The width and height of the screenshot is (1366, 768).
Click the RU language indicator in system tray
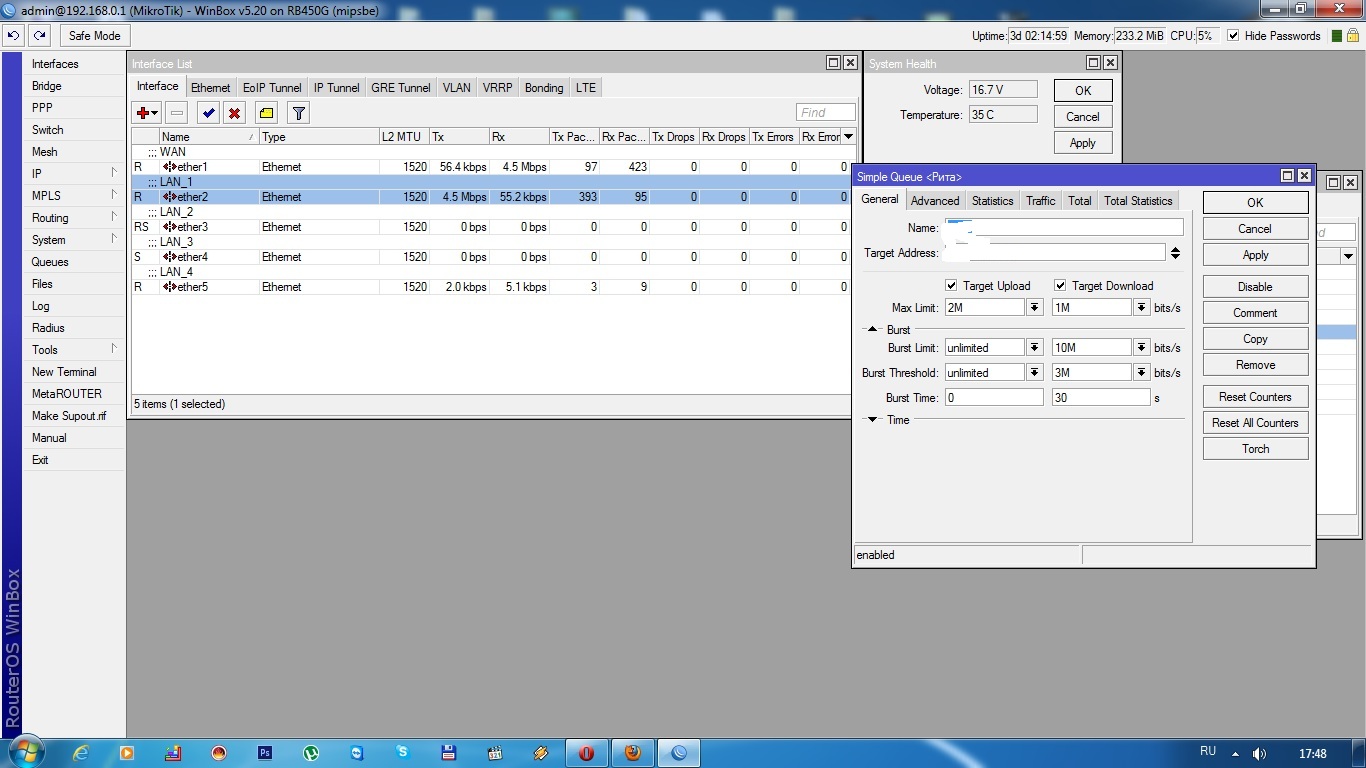1207,752
